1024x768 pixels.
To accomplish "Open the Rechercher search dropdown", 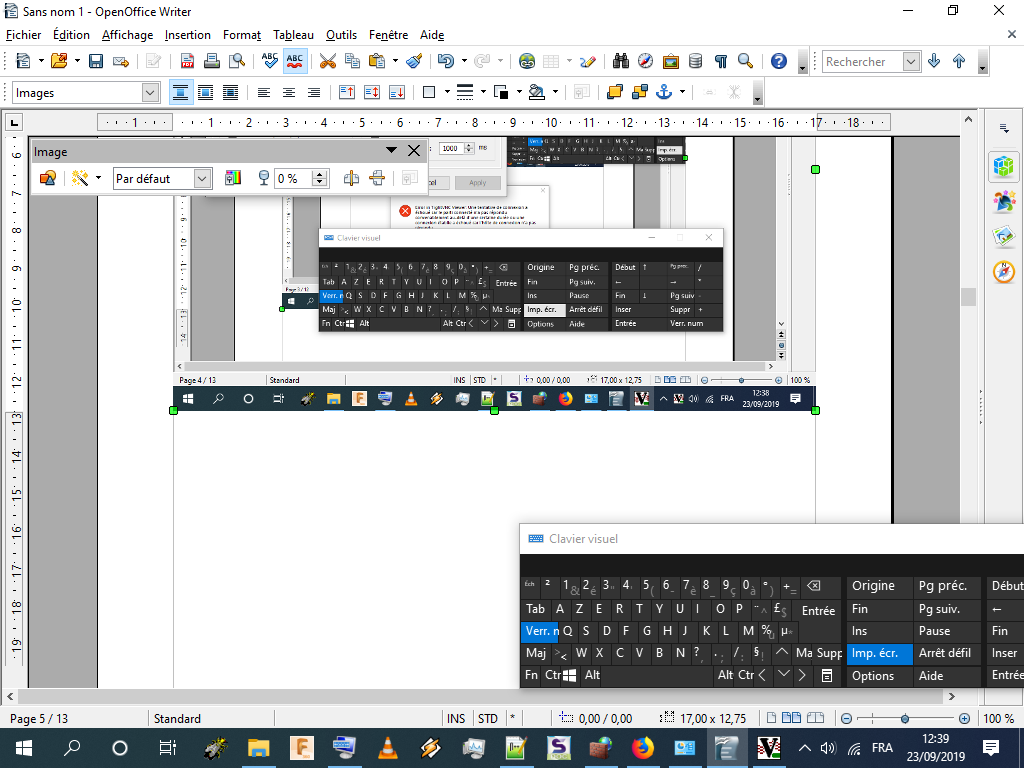I will [x=911, y=61].
